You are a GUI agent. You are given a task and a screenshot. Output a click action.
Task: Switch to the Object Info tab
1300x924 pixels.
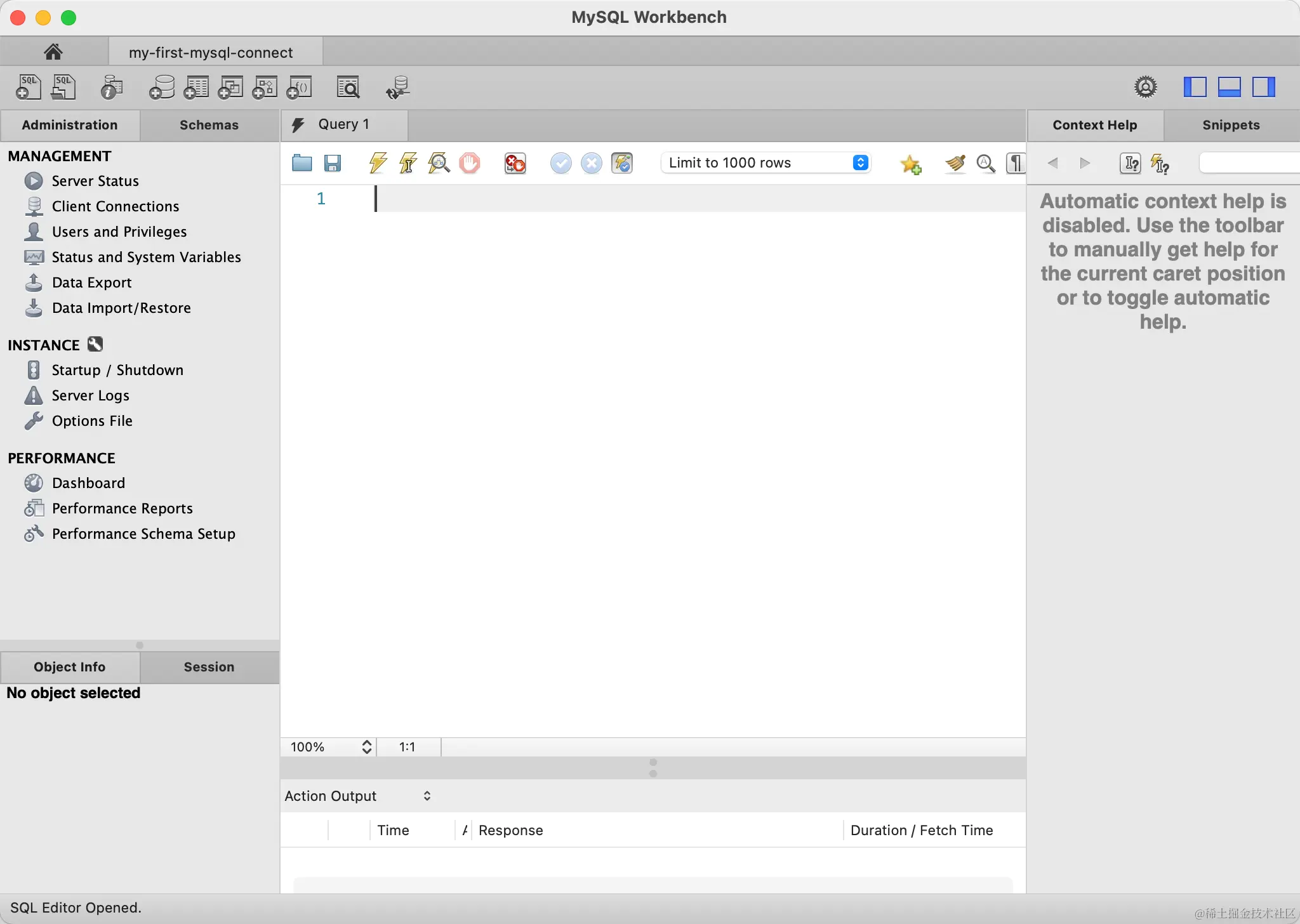click(x=70, y=667)
